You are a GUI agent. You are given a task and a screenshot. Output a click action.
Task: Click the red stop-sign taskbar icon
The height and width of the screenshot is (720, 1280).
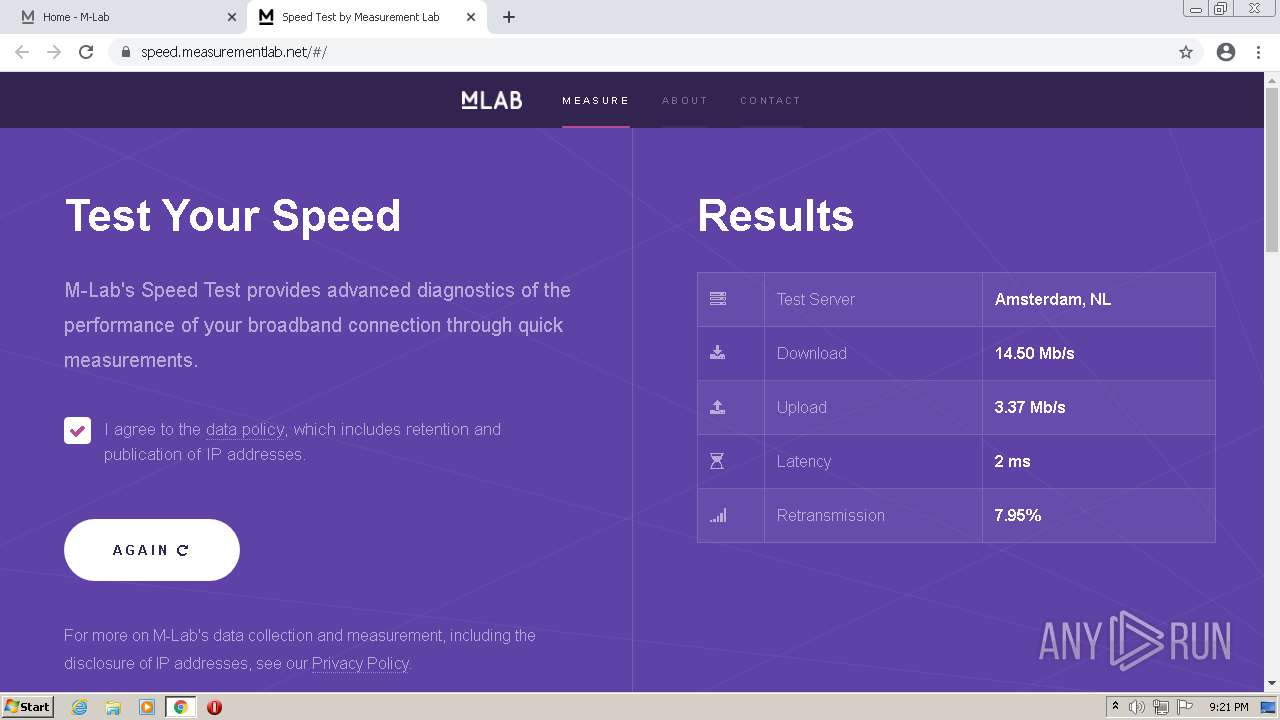214,707
